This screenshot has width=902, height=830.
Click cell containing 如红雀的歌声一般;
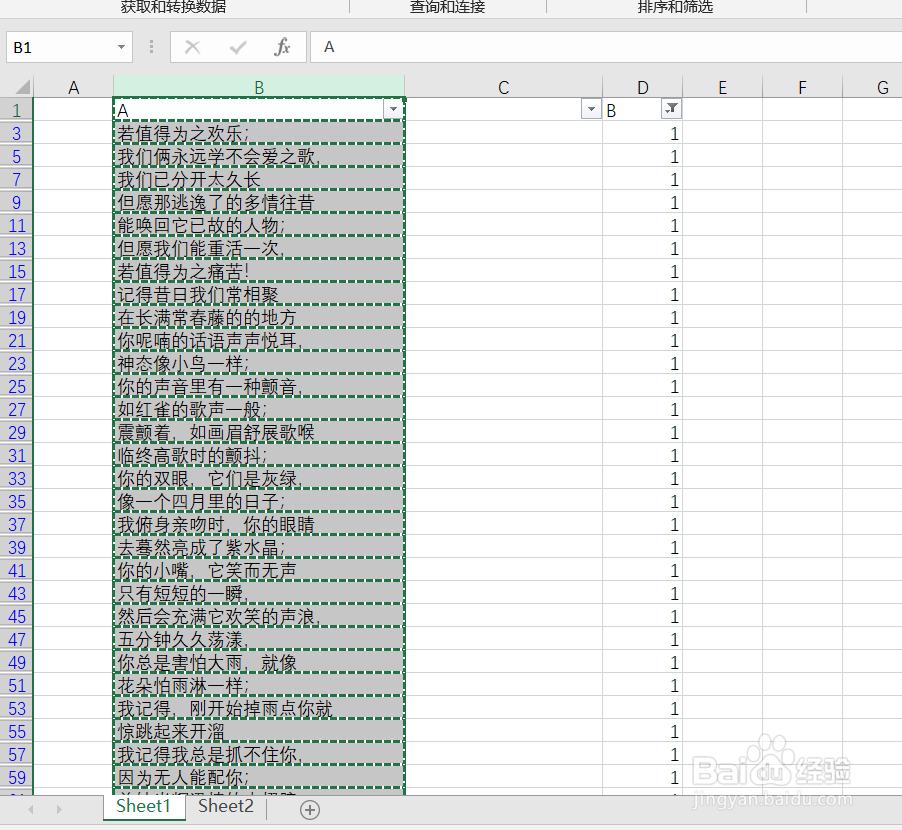(x=259, y=409)
